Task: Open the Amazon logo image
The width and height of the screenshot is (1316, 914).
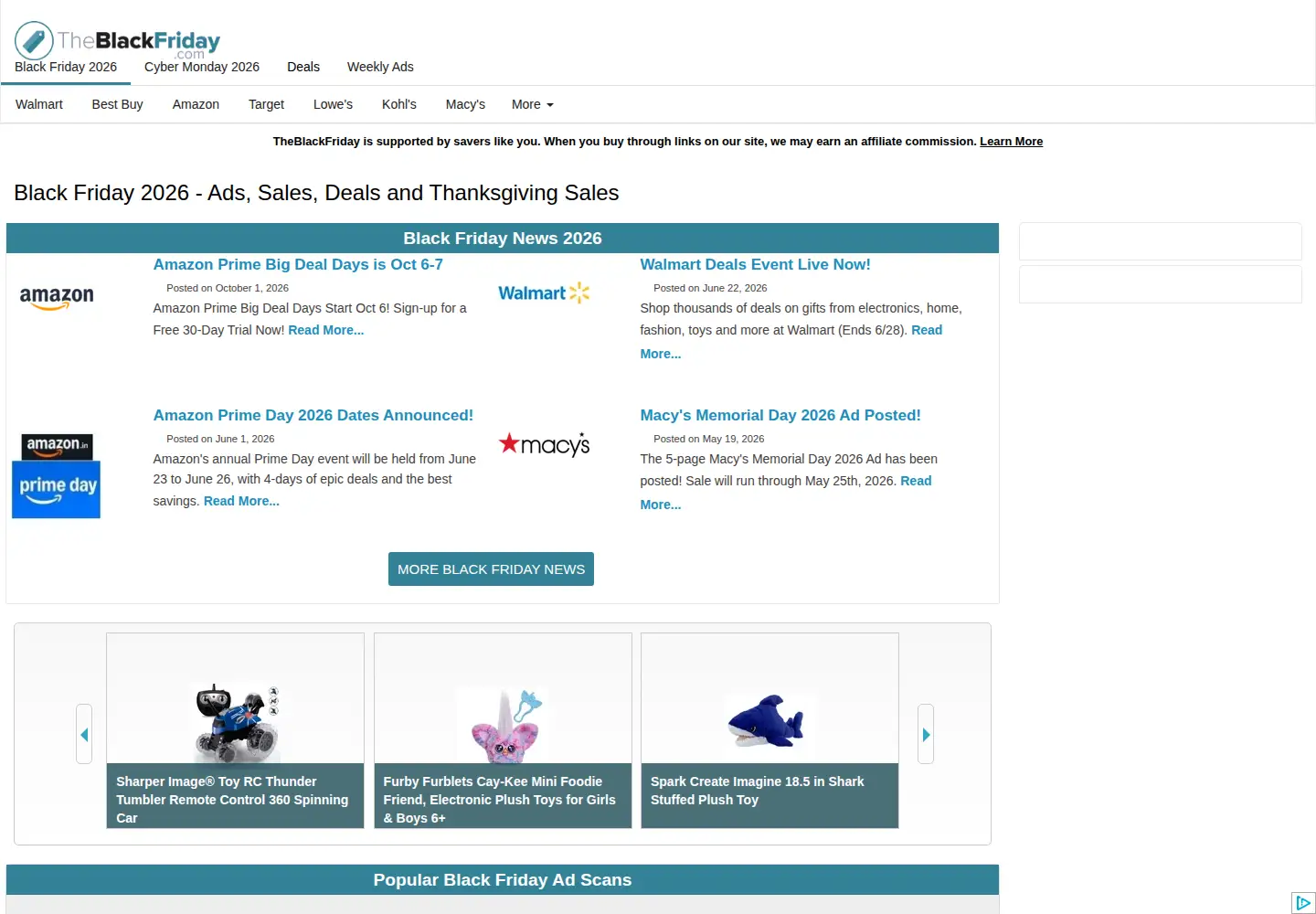Action: click(x=57, y=298)
